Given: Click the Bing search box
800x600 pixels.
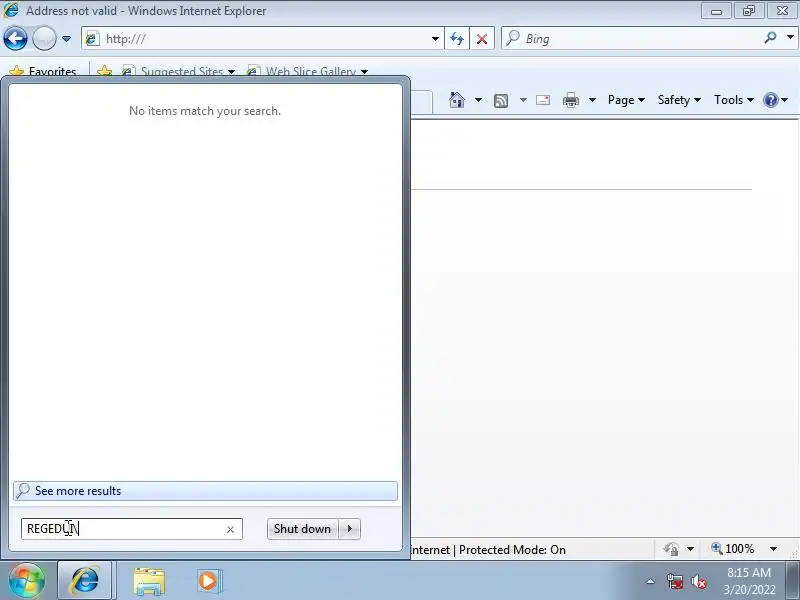Looking at the screenshot, I should 632,39.
